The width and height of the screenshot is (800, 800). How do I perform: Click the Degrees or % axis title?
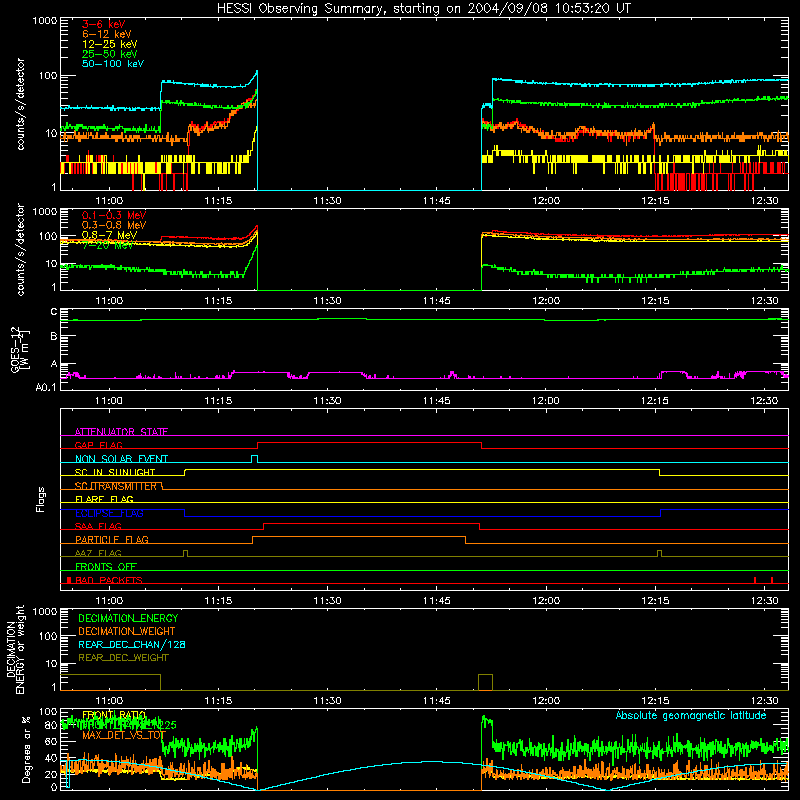26,749
